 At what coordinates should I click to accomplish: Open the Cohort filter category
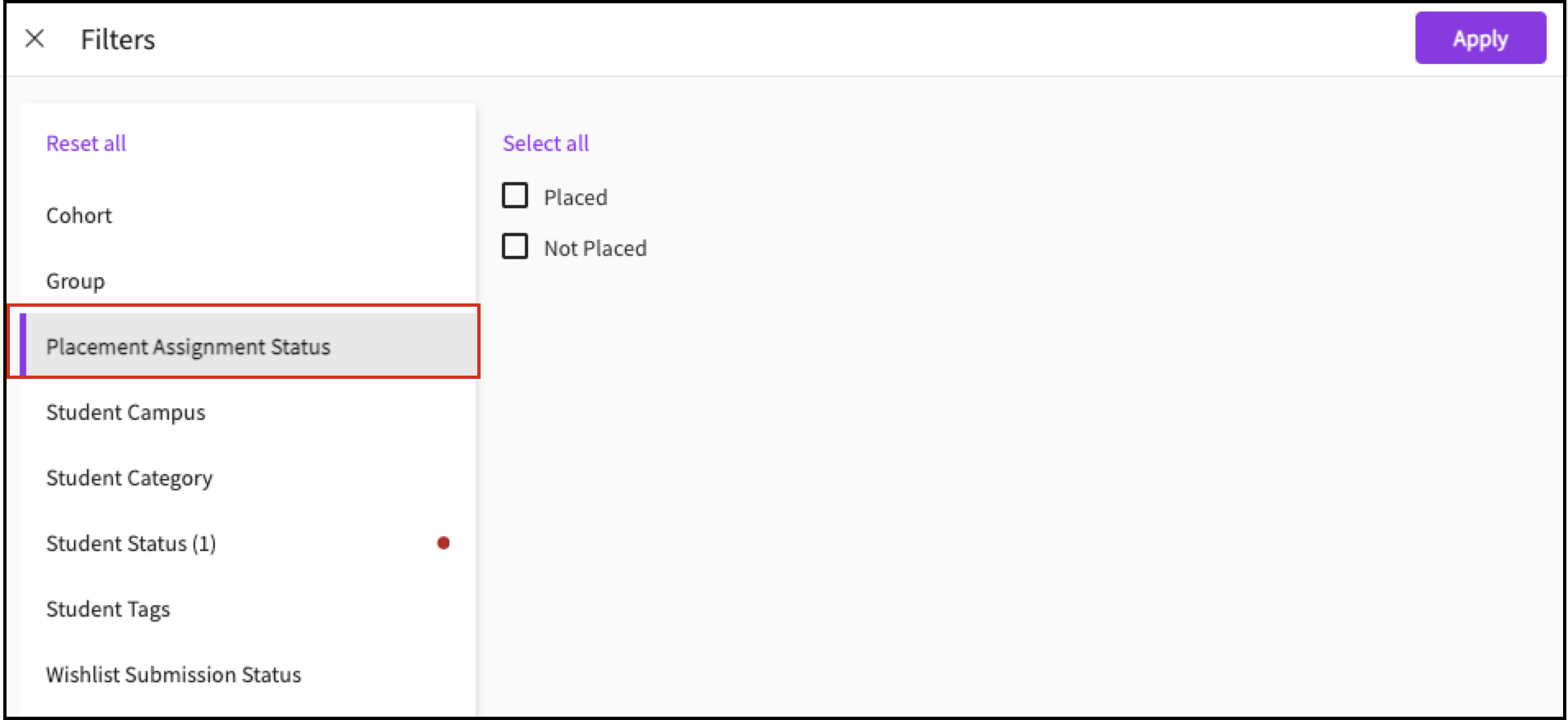(x=247, y=216)
